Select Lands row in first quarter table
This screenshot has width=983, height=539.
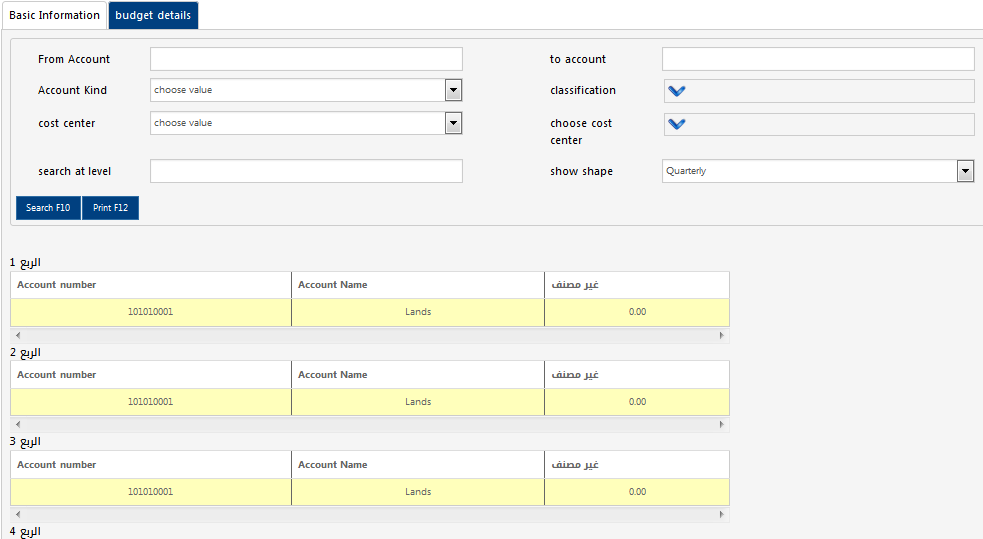click(x=418, y=312)
